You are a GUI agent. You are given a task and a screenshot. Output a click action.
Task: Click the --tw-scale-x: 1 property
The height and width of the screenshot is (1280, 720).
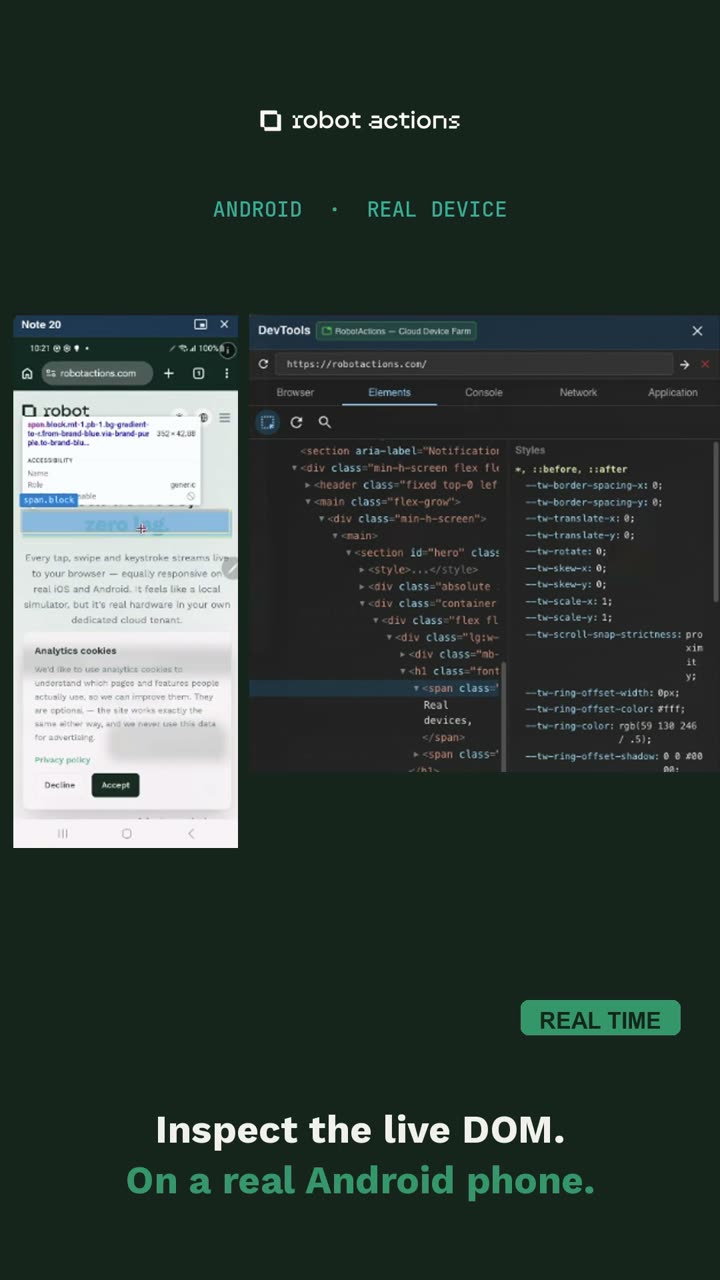coord(568,602)
